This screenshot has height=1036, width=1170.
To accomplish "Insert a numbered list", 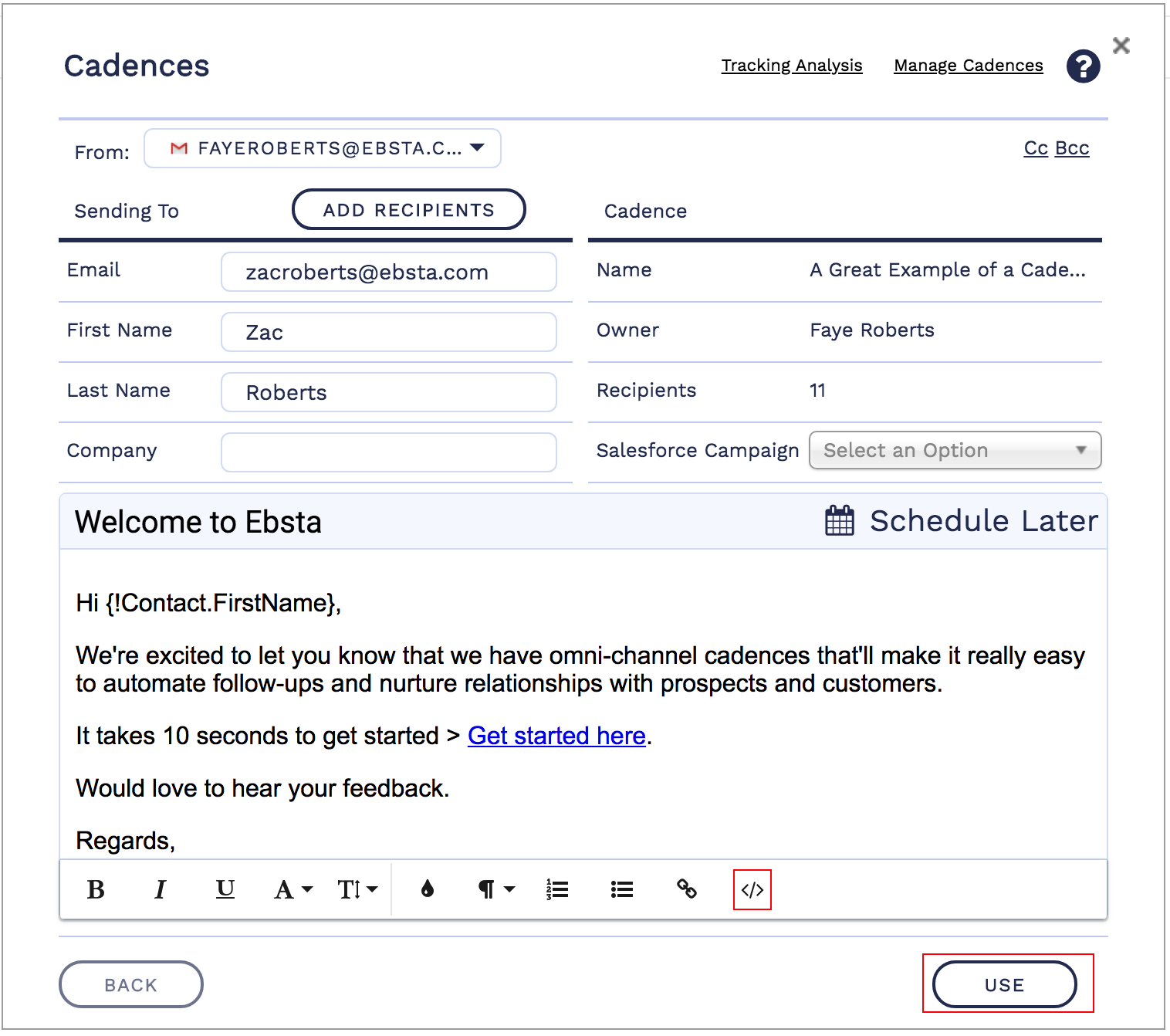I will click(556, 890).
